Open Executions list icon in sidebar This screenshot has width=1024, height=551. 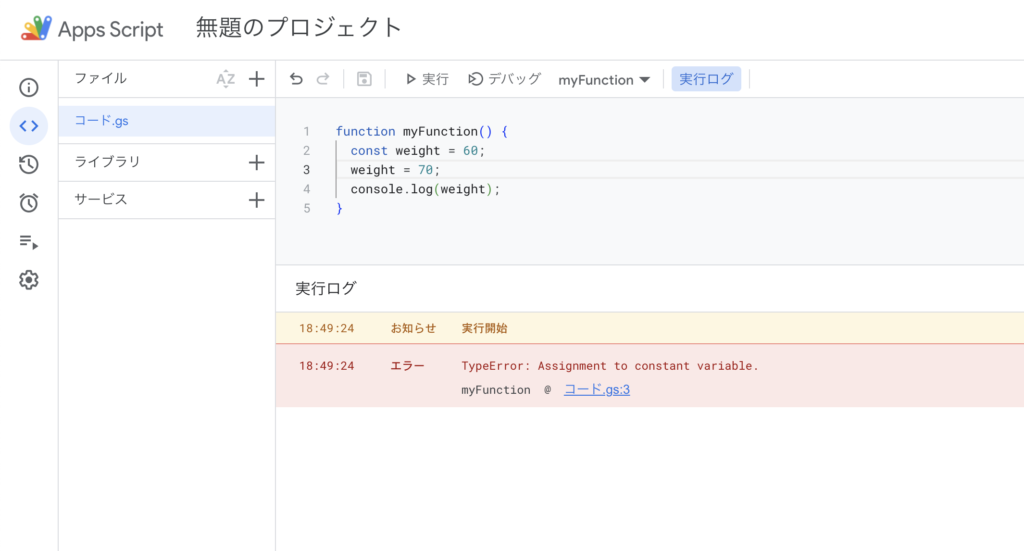(29, 242)
